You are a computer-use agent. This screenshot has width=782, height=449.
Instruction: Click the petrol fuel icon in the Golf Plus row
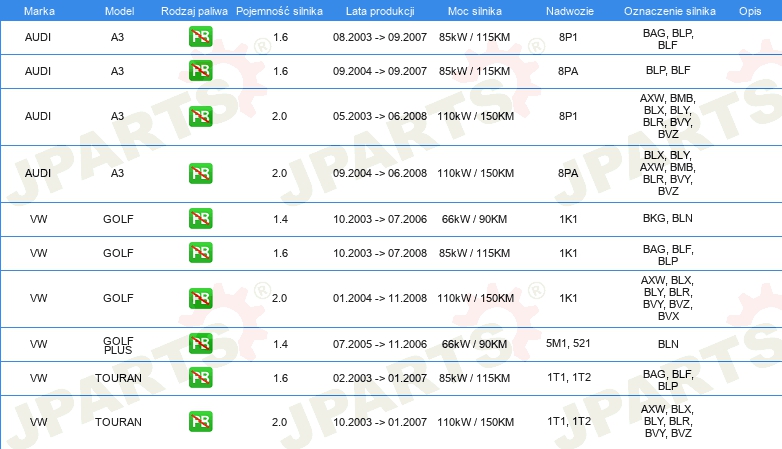tap(200, 343)
